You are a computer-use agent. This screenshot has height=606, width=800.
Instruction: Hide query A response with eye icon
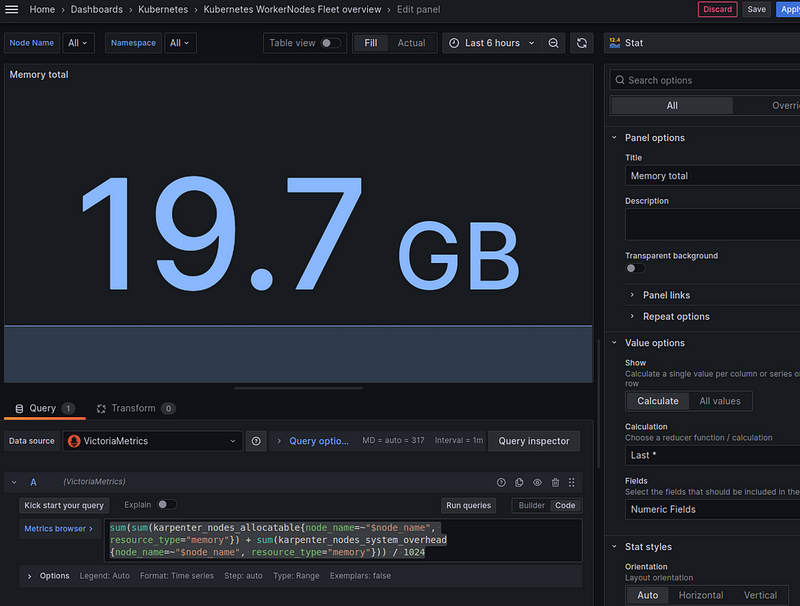(x=537, y=482)
